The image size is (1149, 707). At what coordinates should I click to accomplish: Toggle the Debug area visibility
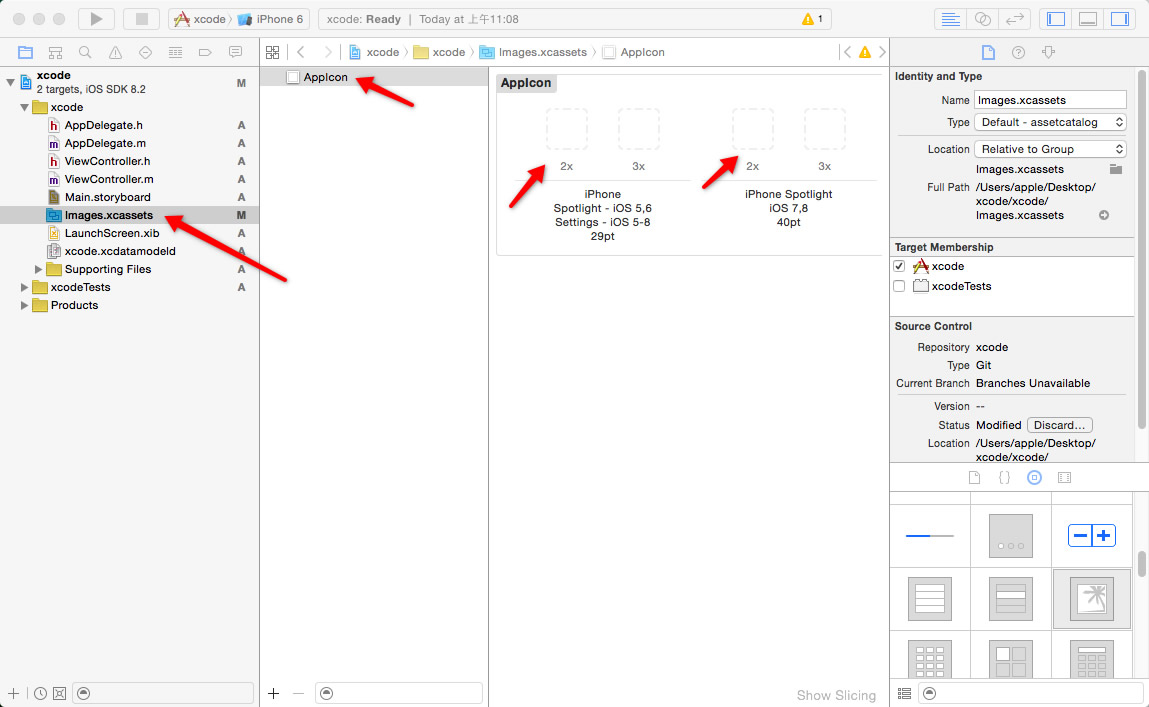(1088, 19)
